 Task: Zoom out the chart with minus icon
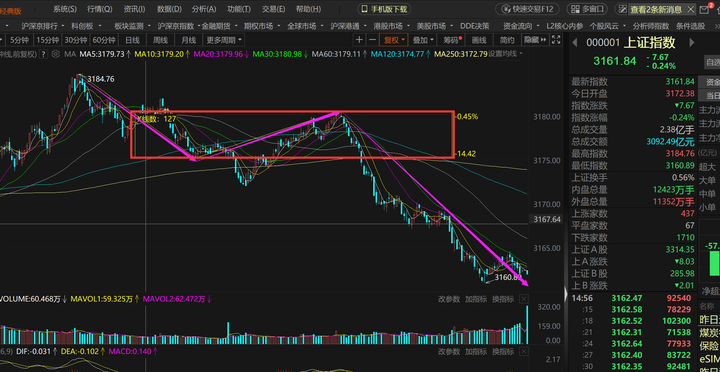pyautogui.click(x=372, y=40)
